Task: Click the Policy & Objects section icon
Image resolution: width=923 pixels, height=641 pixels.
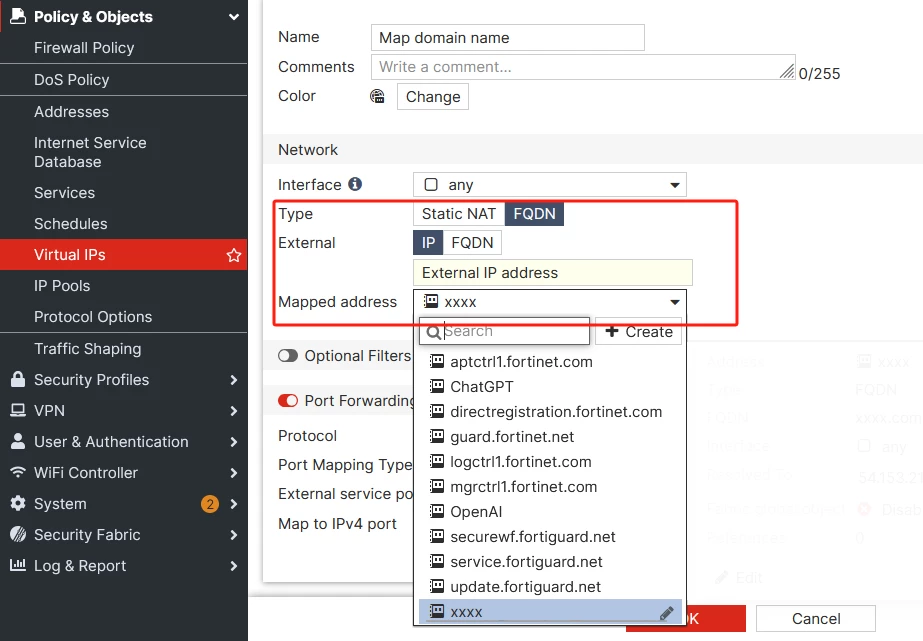Action: pyautogui.click(x=18, y=16)
